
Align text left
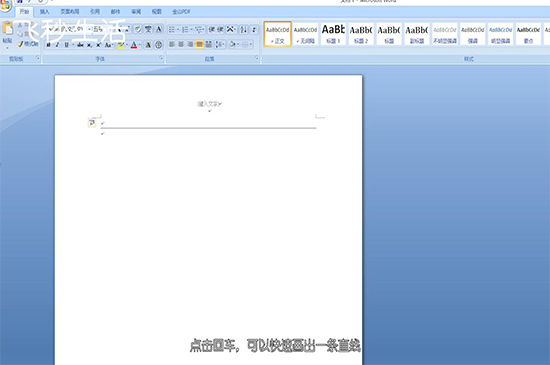click(x=172, y=45)
